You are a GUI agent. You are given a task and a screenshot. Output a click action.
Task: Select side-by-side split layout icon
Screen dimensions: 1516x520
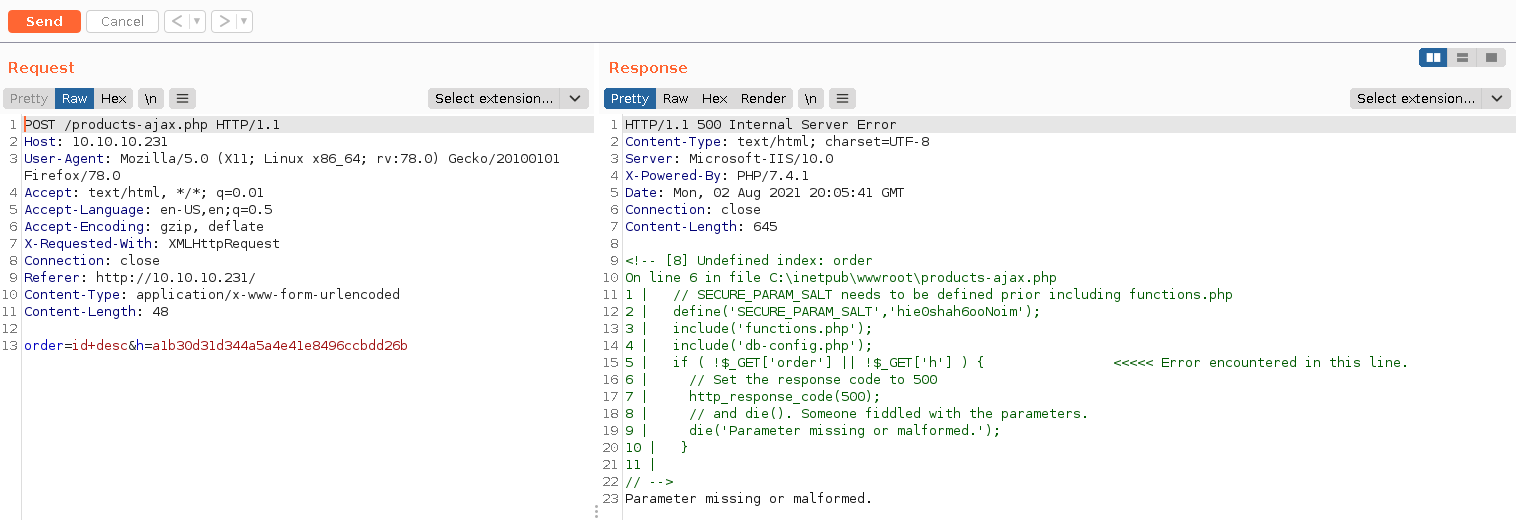1433,58
